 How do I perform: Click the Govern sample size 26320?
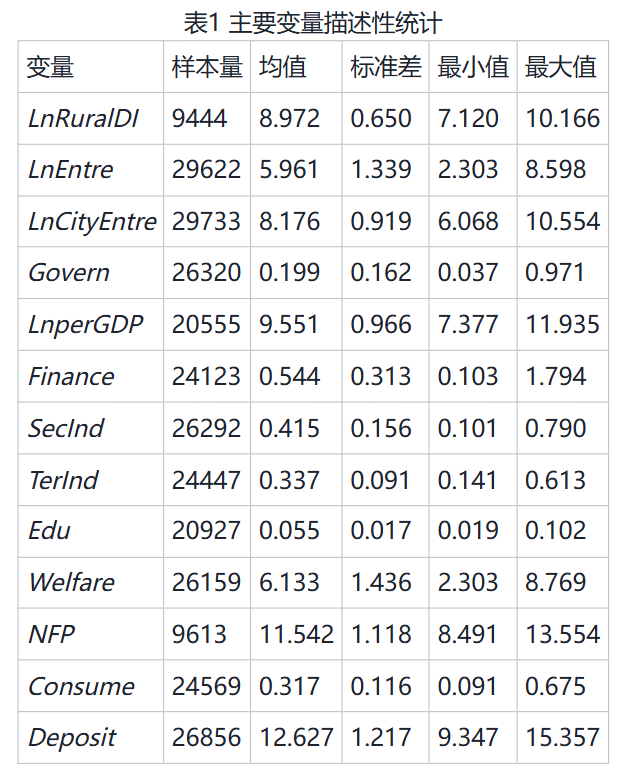[206, 273]
